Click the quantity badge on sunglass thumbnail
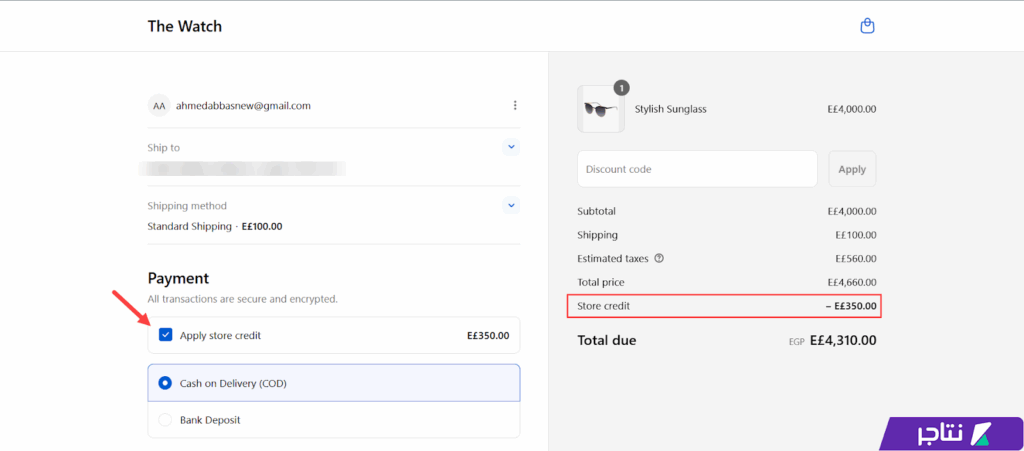This screenshot has width=1024, height=451. (x=622, y=87)
